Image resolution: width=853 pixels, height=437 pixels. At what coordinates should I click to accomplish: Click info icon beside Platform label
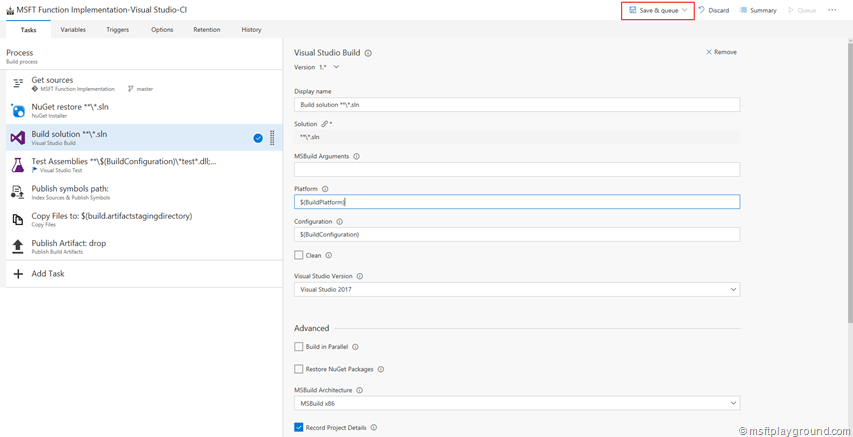(x=325, y=189)
